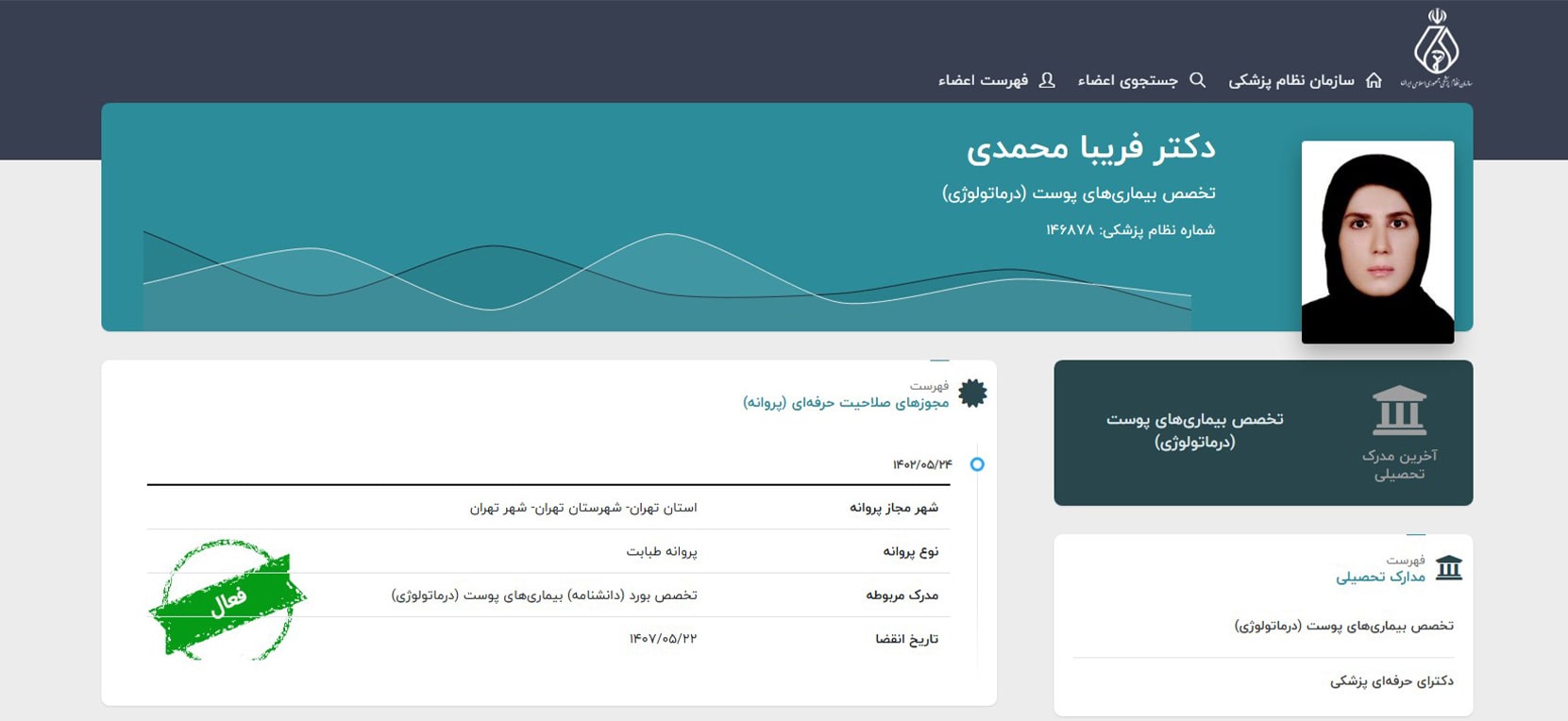Open the جستجوی اعضاء menu item
The height and width of the screenshot is (721, 1568).
coord(1128,81)
